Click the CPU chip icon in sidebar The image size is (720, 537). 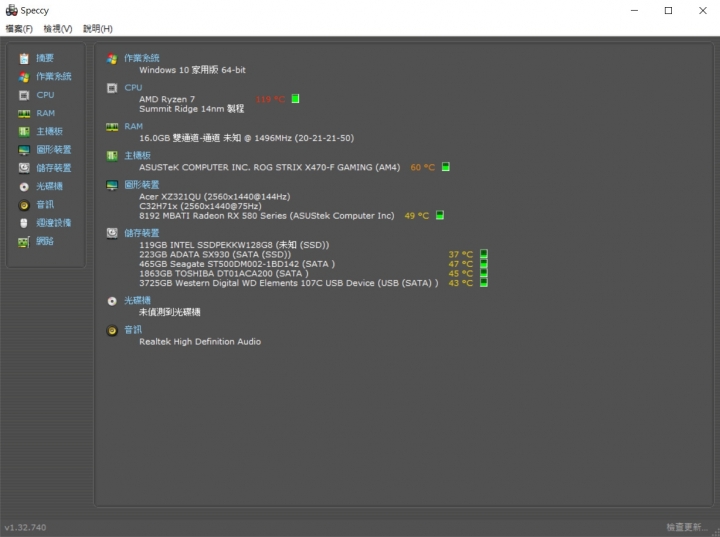pyautogui.click(x=24, y=95)
